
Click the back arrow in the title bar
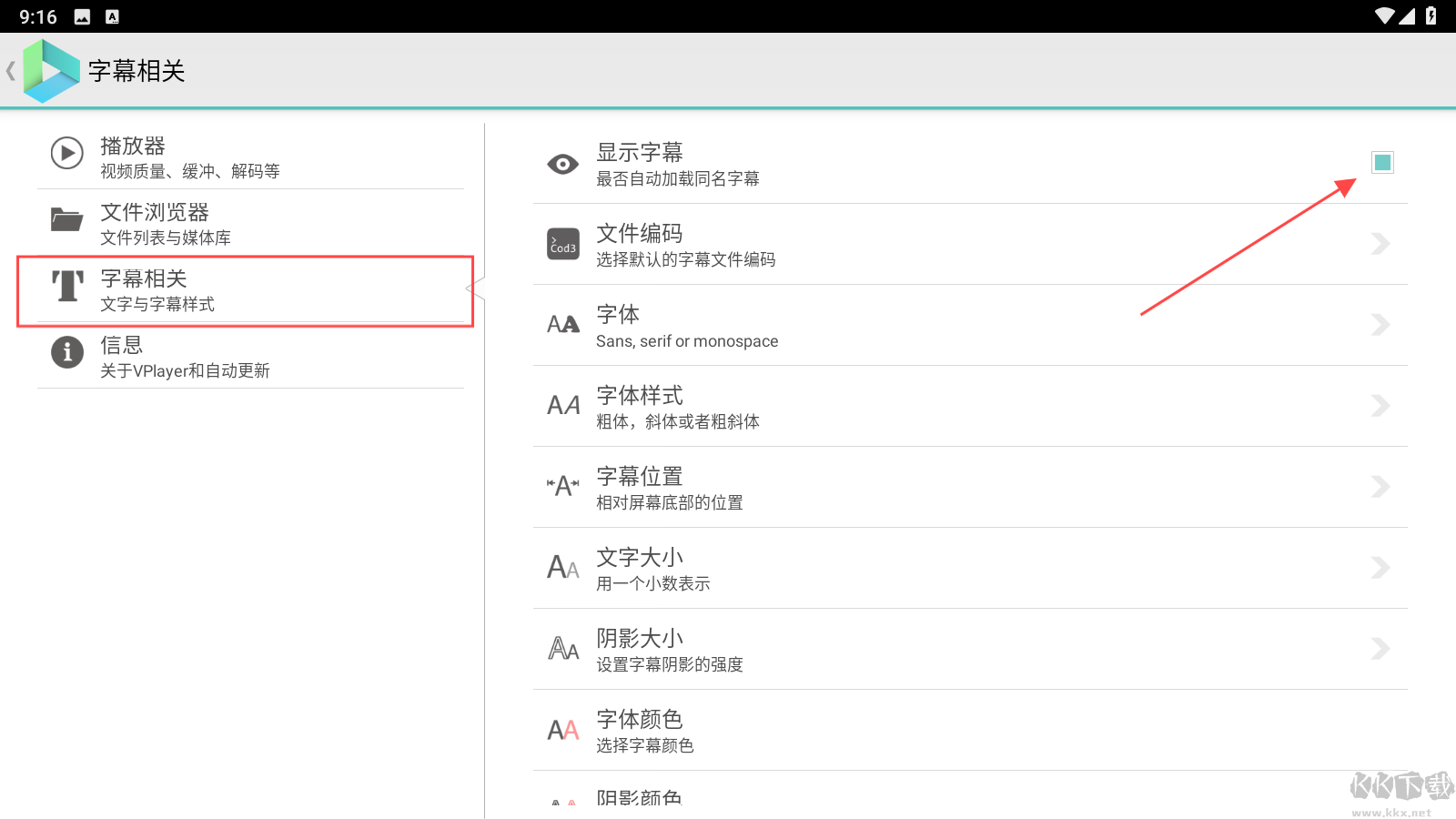tap(11, 70)
